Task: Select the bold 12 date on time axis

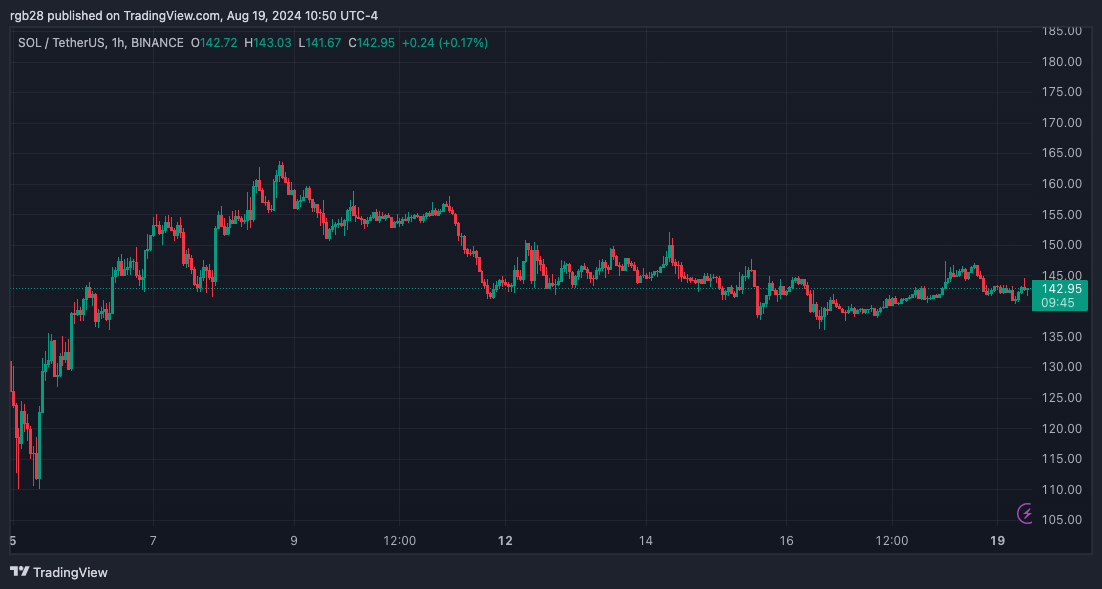Action: 505,540
